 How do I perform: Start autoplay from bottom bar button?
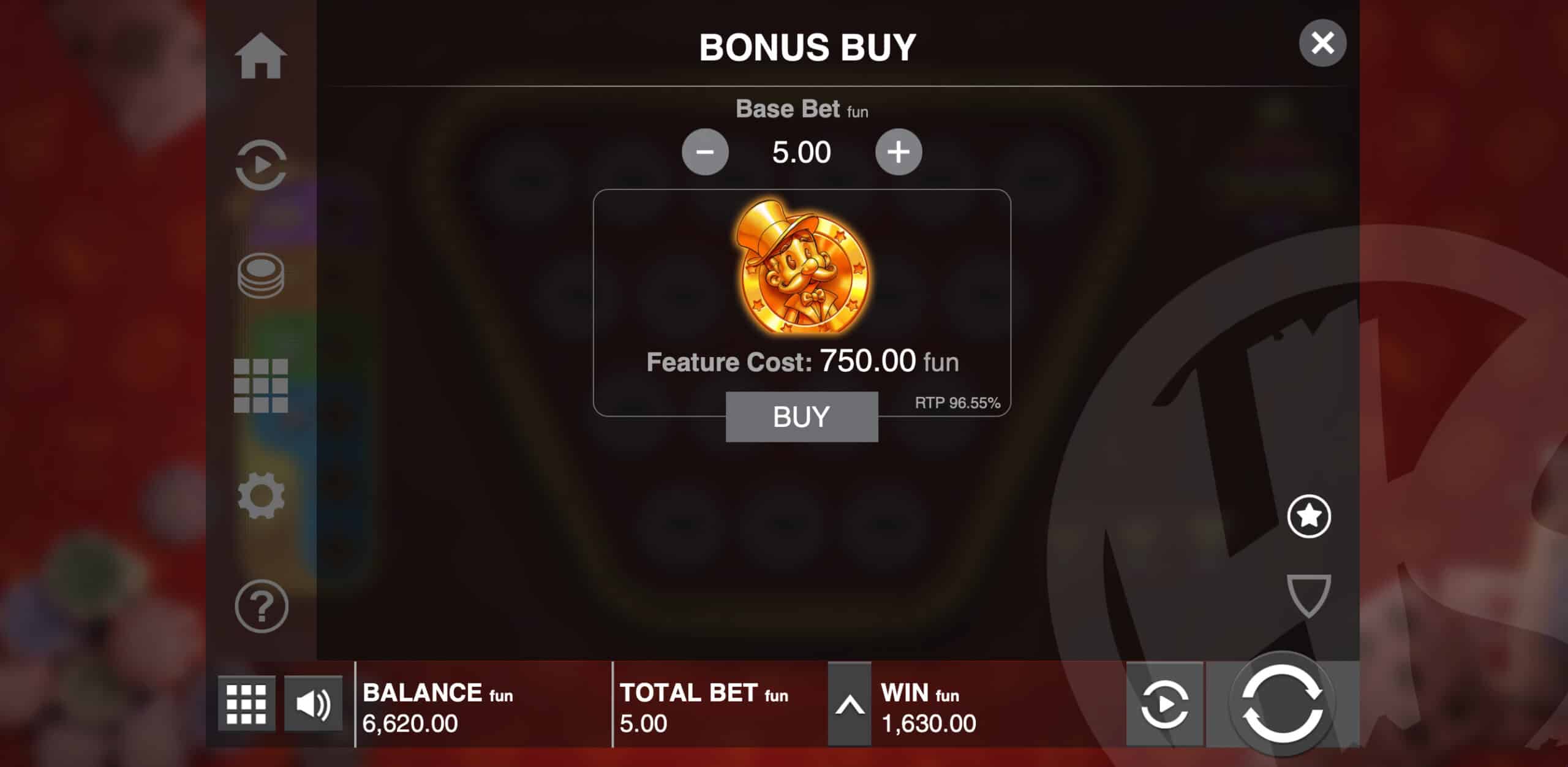point(1164,704)
